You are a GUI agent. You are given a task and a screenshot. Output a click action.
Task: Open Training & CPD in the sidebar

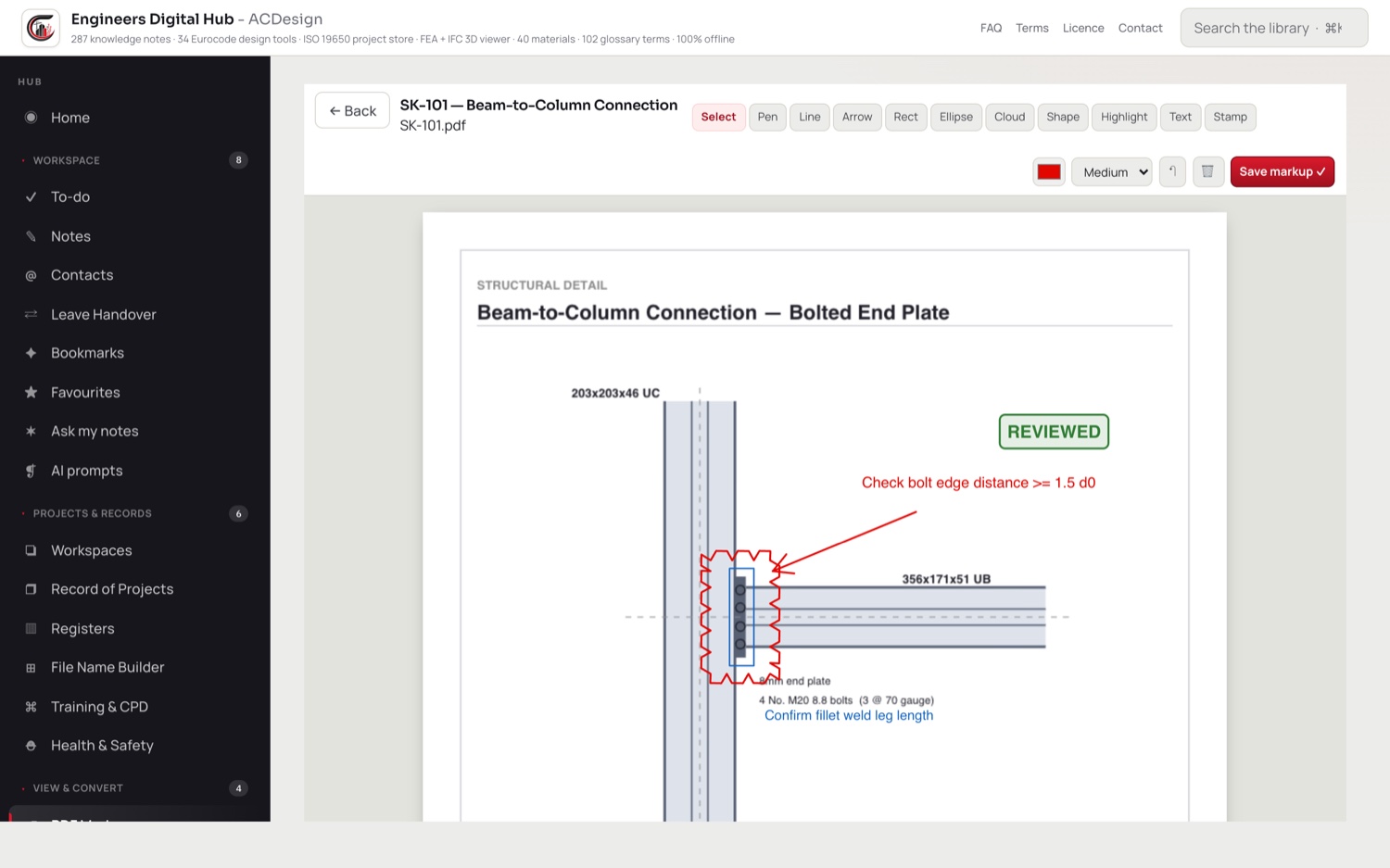click(135, 707)
